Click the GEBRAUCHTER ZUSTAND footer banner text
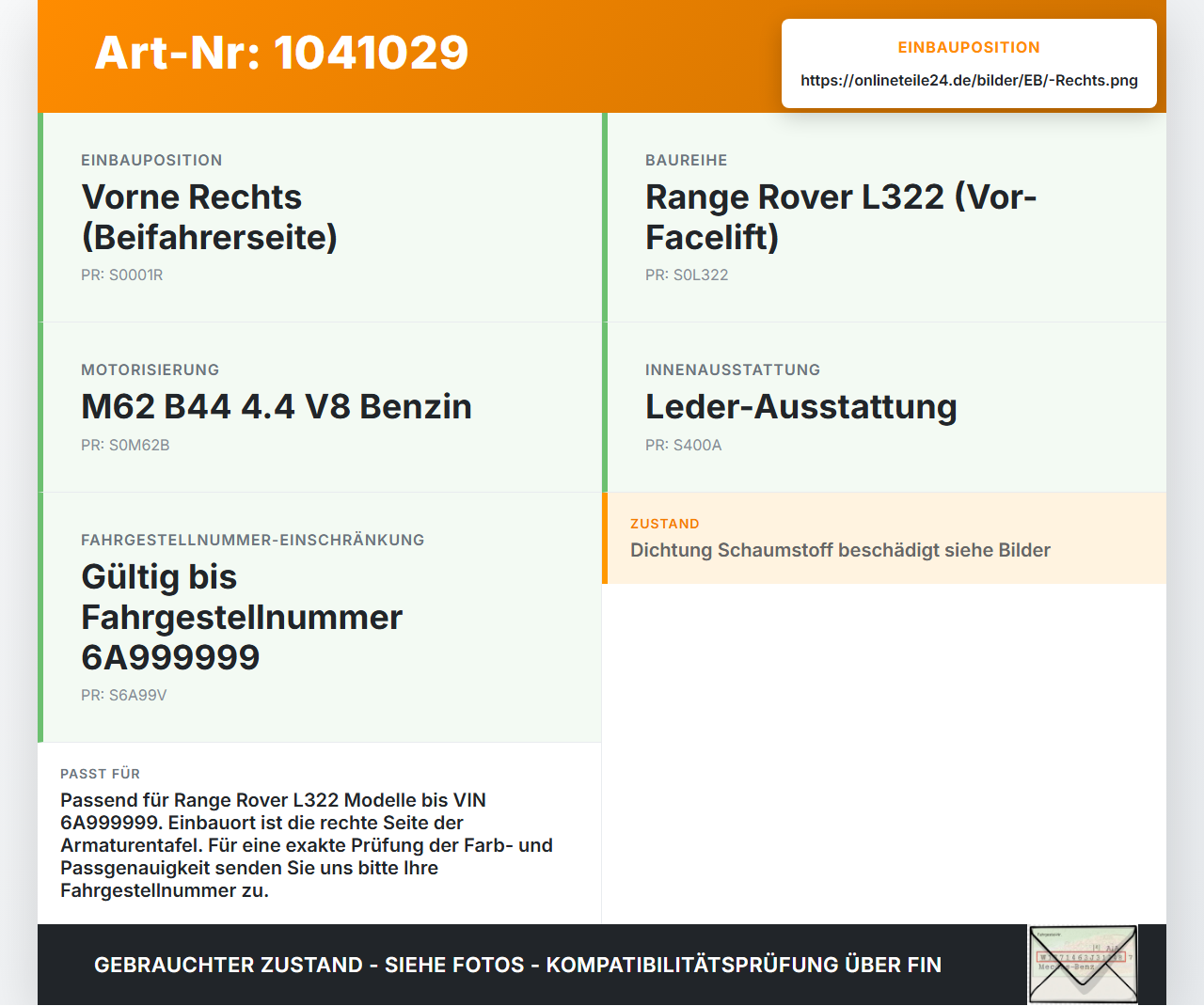The image size is (1204, 1006). [x=517, y=965]
